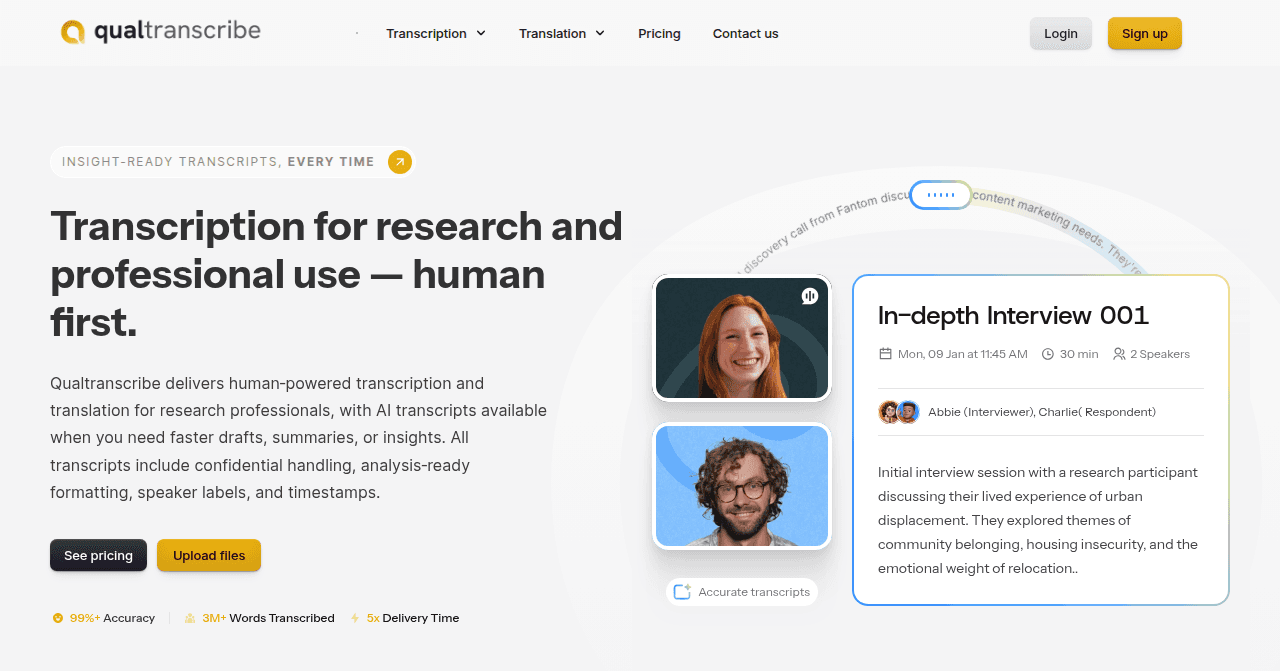Click Charlie's respondent avatar

pyautogui.click(x=908, y=412)
